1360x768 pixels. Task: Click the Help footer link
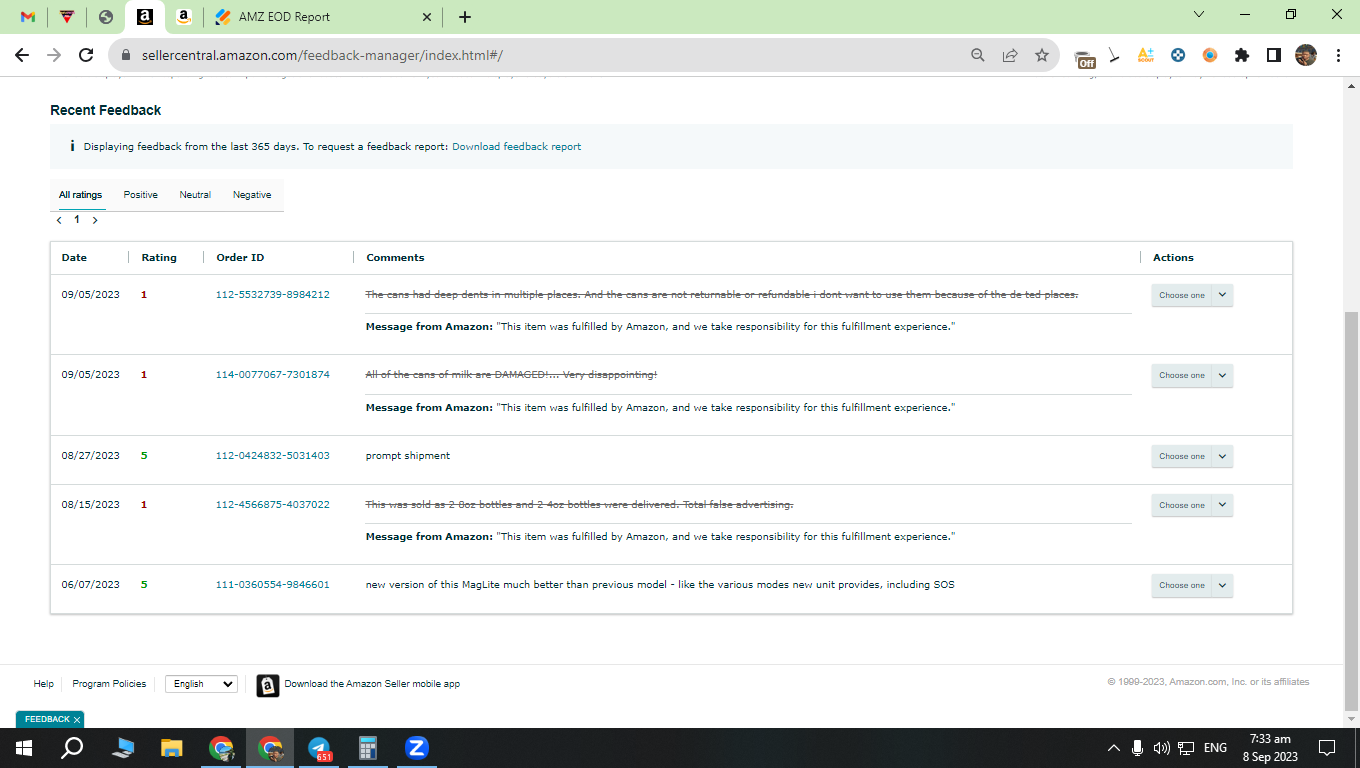coord(44,684)
